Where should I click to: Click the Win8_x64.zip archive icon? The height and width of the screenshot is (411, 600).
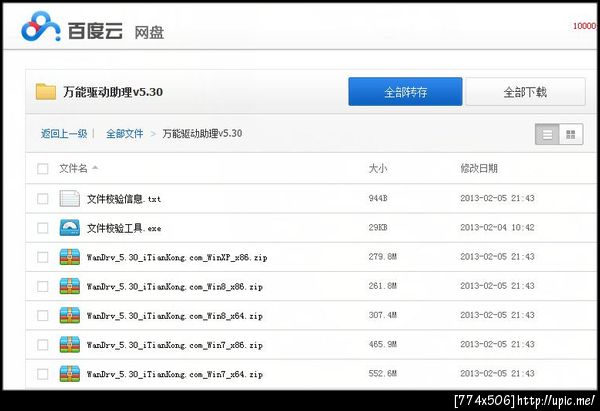(x=70, y=315)
